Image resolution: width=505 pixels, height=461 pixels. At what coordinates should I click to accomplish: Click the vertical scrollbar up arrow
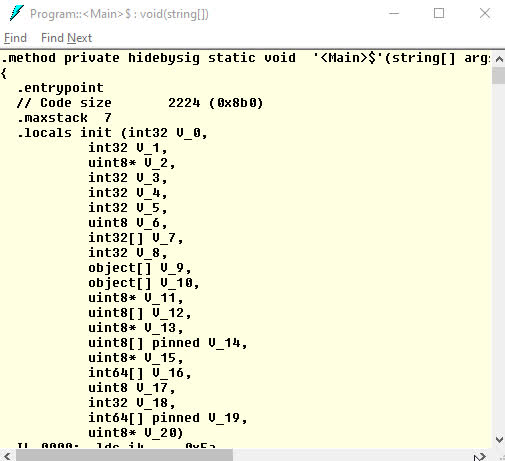(499, 59)
